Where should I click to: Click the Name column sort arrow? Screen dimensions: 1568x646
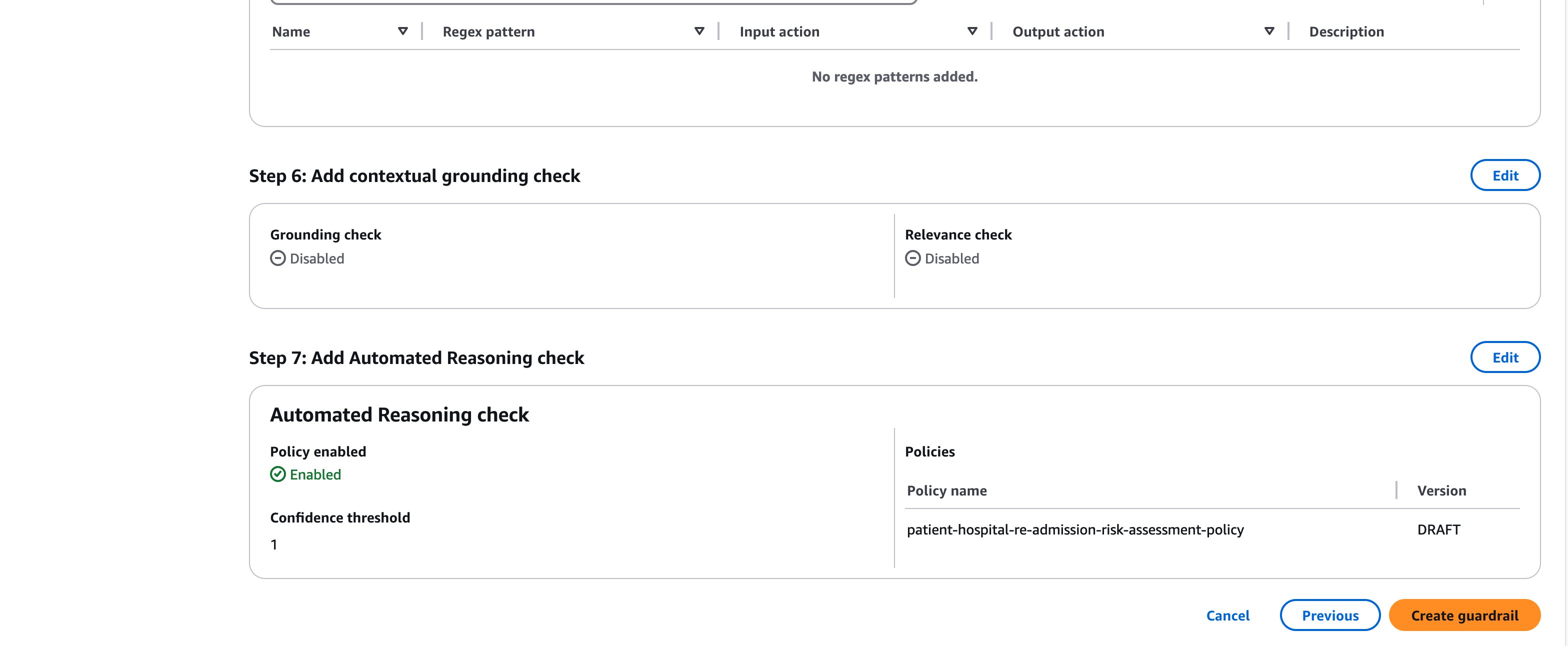pyautogui.click(x=402, y=31)
